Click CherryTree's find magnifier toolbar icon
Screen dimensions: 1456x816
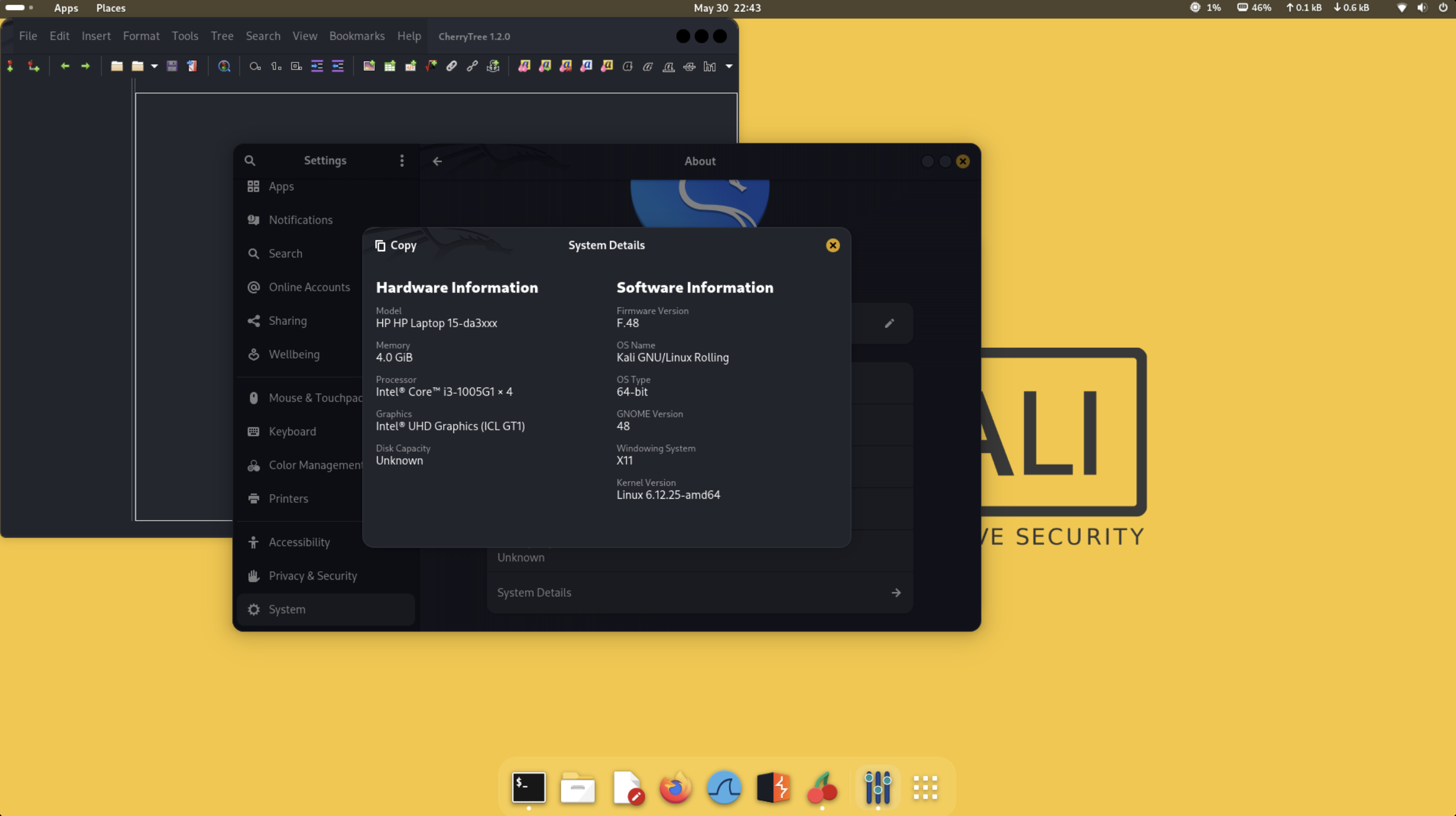coord(224,66)
